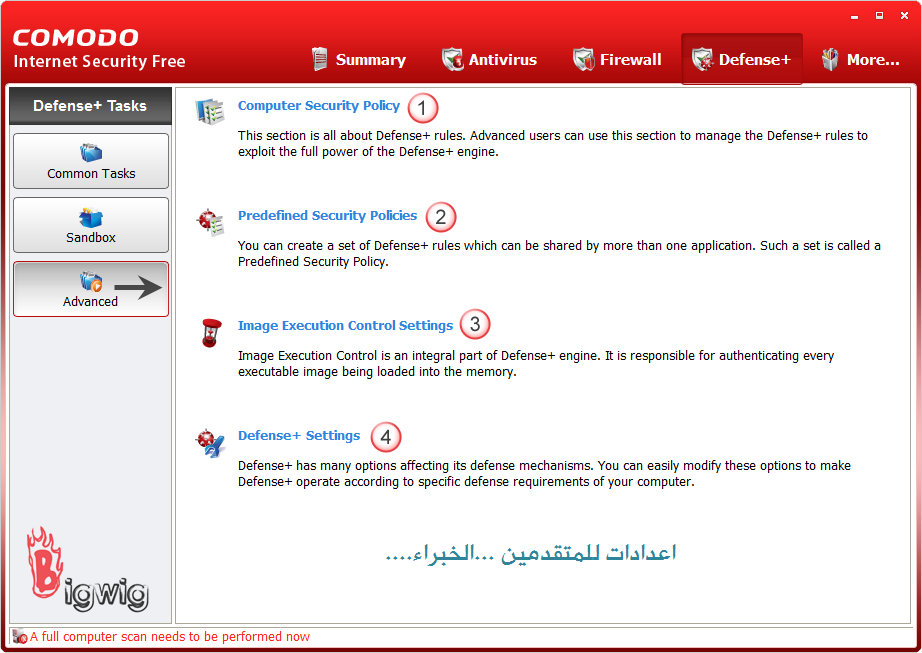Click the Defense+ Settings wrench icon
Screen dimensions: 922x653
tap(210, 442)
